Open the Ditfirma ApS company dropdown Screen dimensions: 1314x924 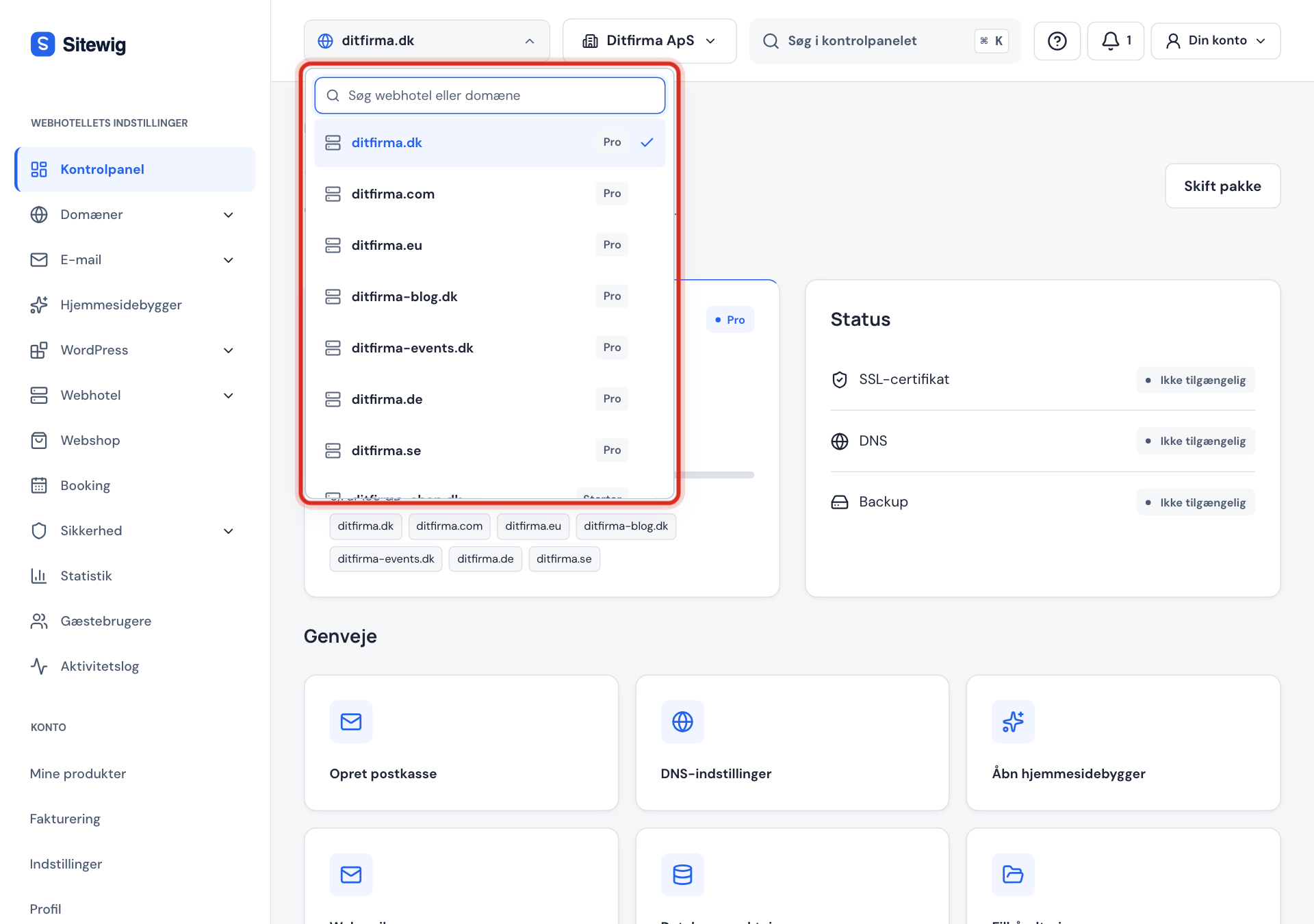(649, 41)
